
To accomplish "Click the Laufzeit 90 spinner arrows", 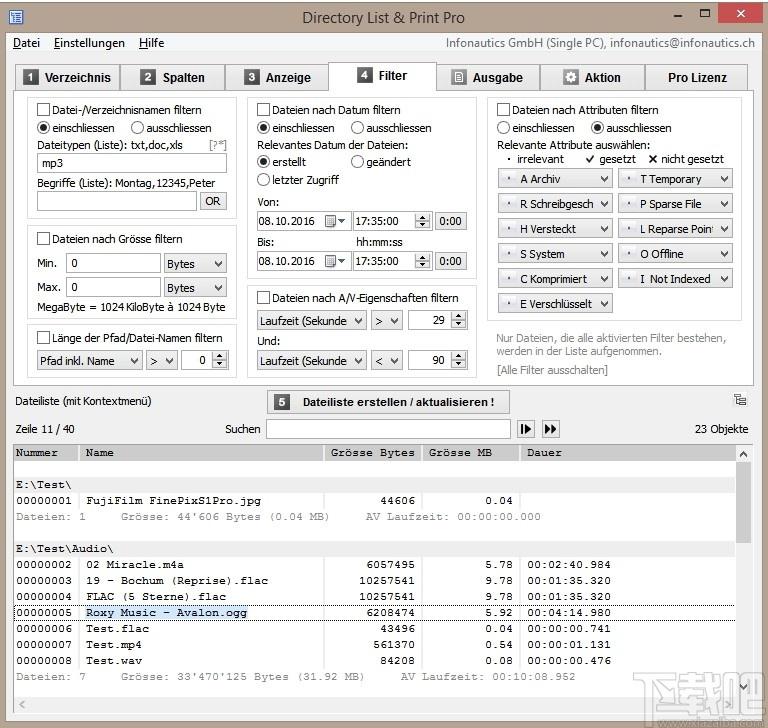I will [458, 361].
